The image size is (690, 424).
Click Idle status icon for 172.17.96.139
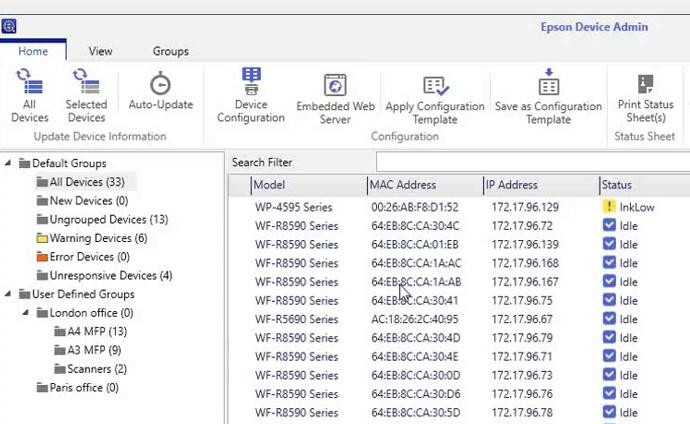click(609, 244)
